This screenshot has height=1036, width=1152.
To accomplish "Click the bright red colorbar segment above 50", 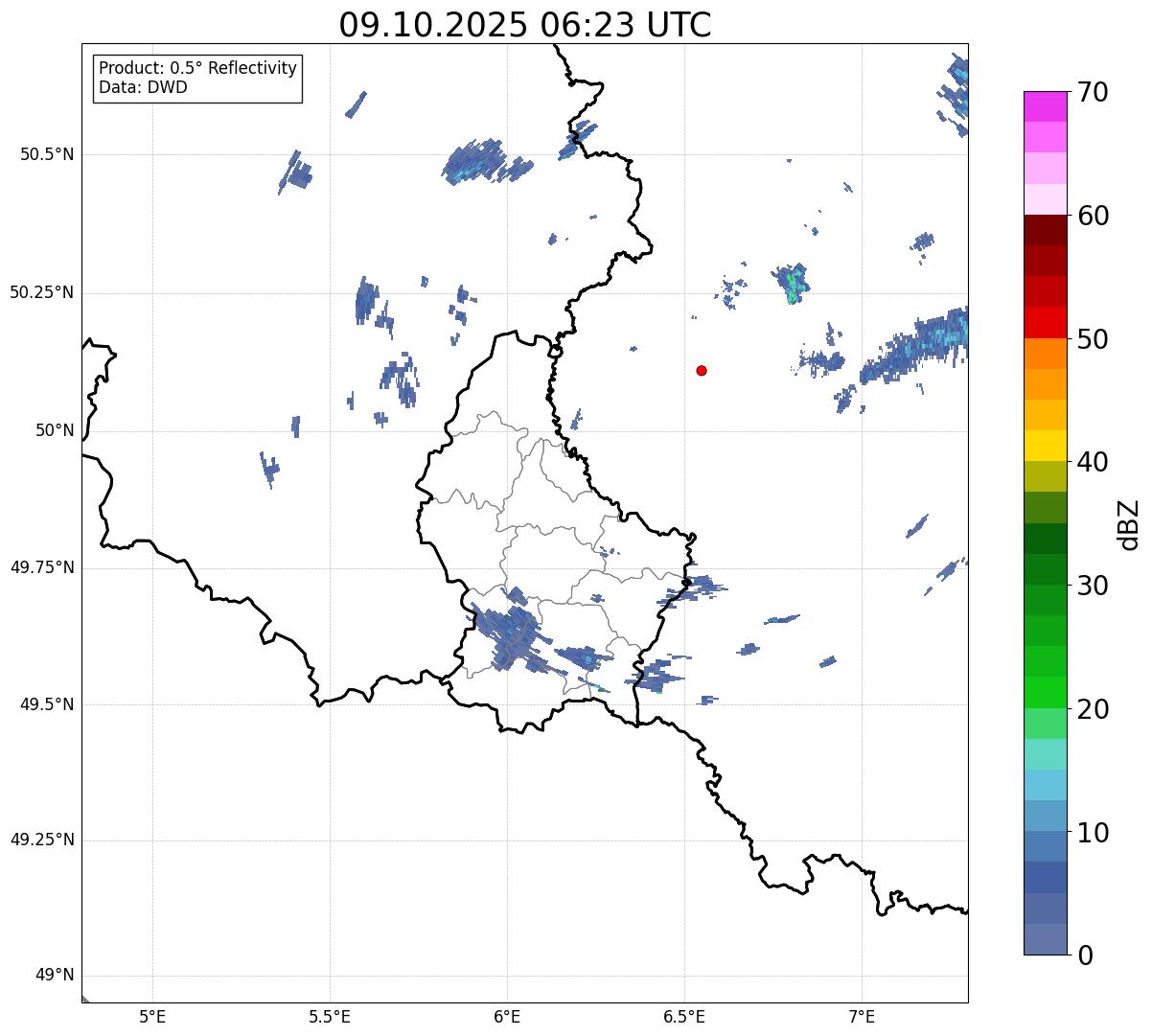I will [1045, 322].
